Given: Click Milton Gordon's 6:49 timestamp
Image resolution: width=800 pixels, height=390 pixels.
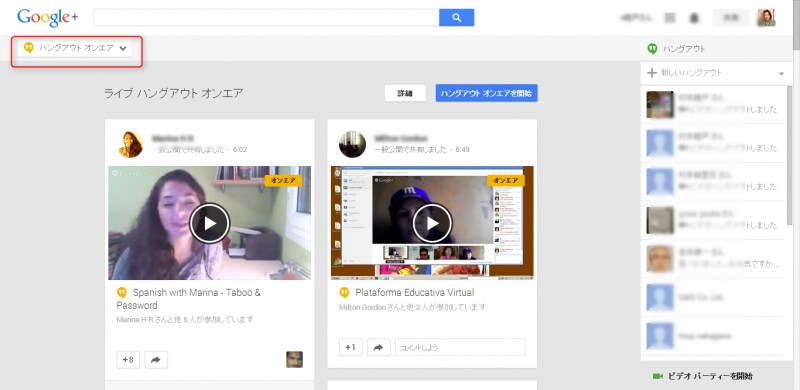Looking at the screenshot, I should tap(462, 150).
